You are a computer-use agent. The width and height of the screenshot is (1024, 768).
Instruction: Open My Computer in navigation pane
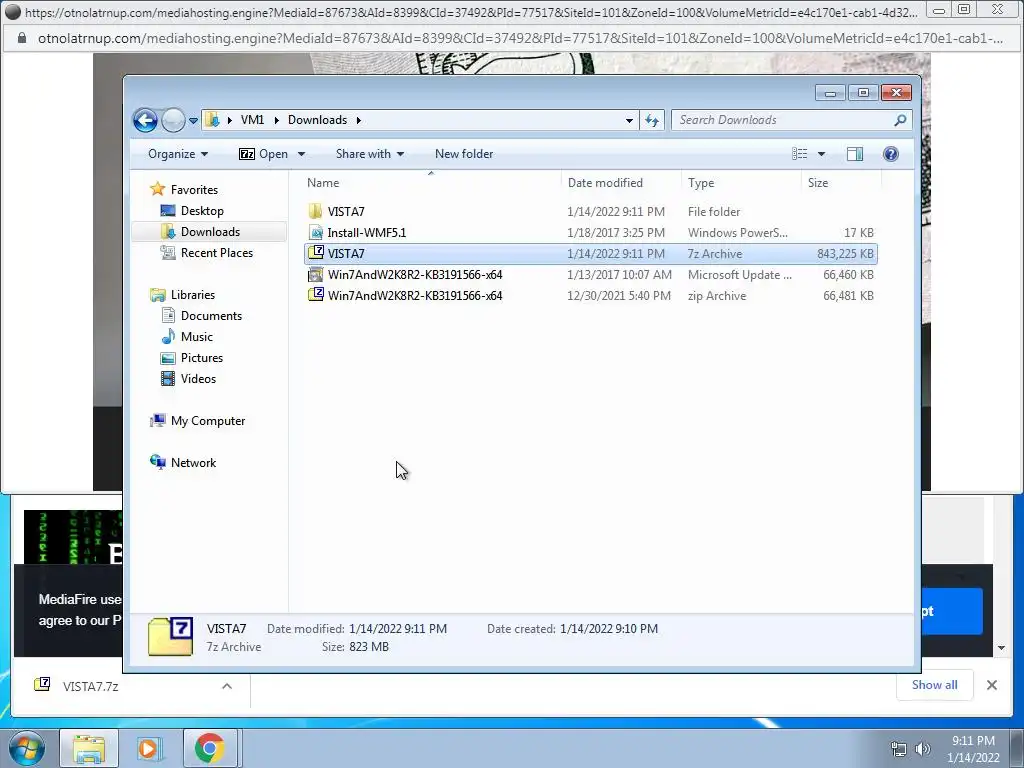(x=208, y=421)
